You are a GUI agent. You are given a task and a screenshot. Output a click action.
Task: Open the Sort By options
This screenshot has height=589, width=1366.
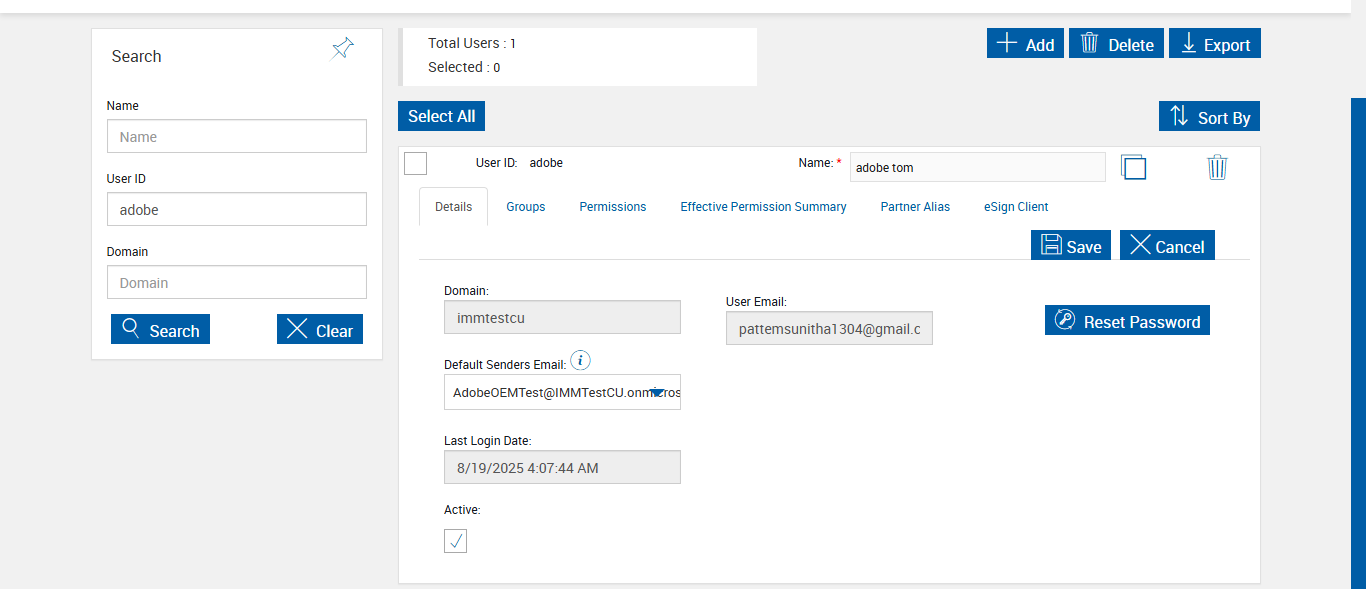(x=1209, y=117)
